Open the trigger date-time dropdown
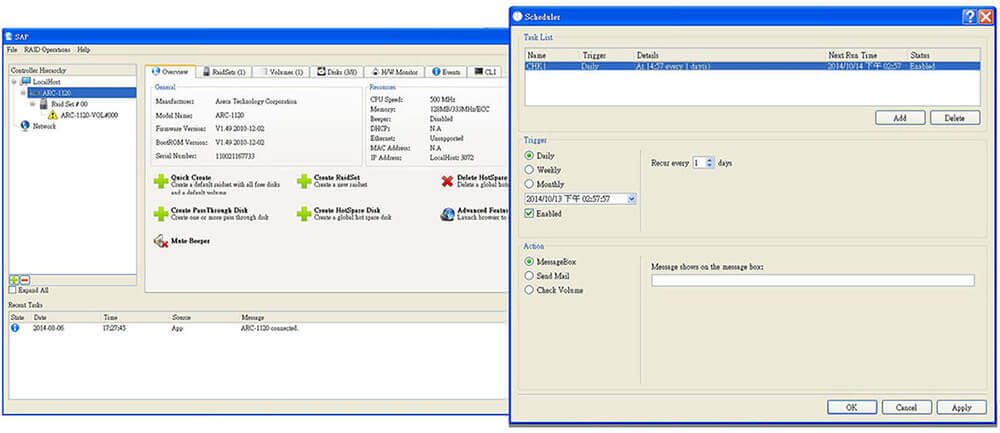Viewport: 1000px width, 433px height. point(632,199)
